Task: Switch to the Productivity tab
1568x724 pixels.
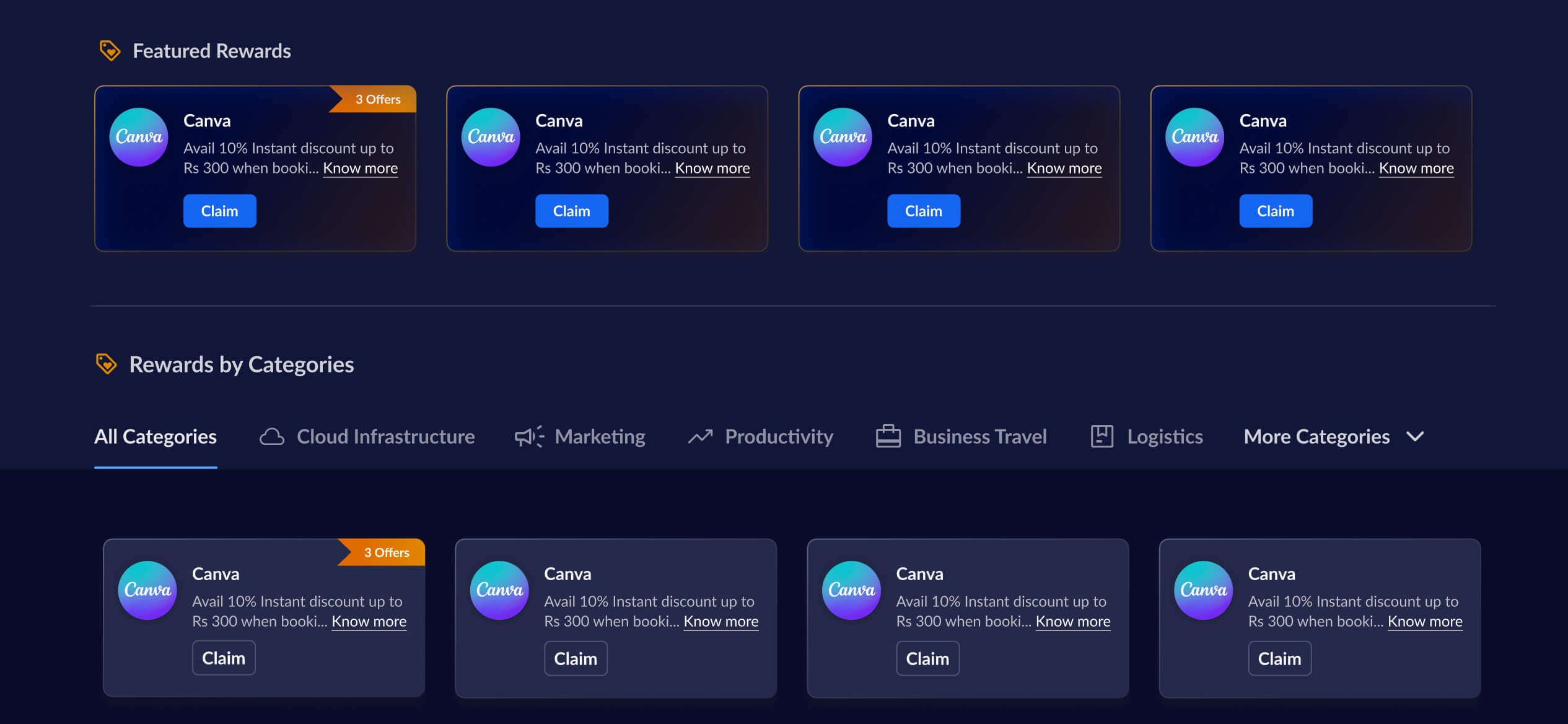Action: (761, 437)
